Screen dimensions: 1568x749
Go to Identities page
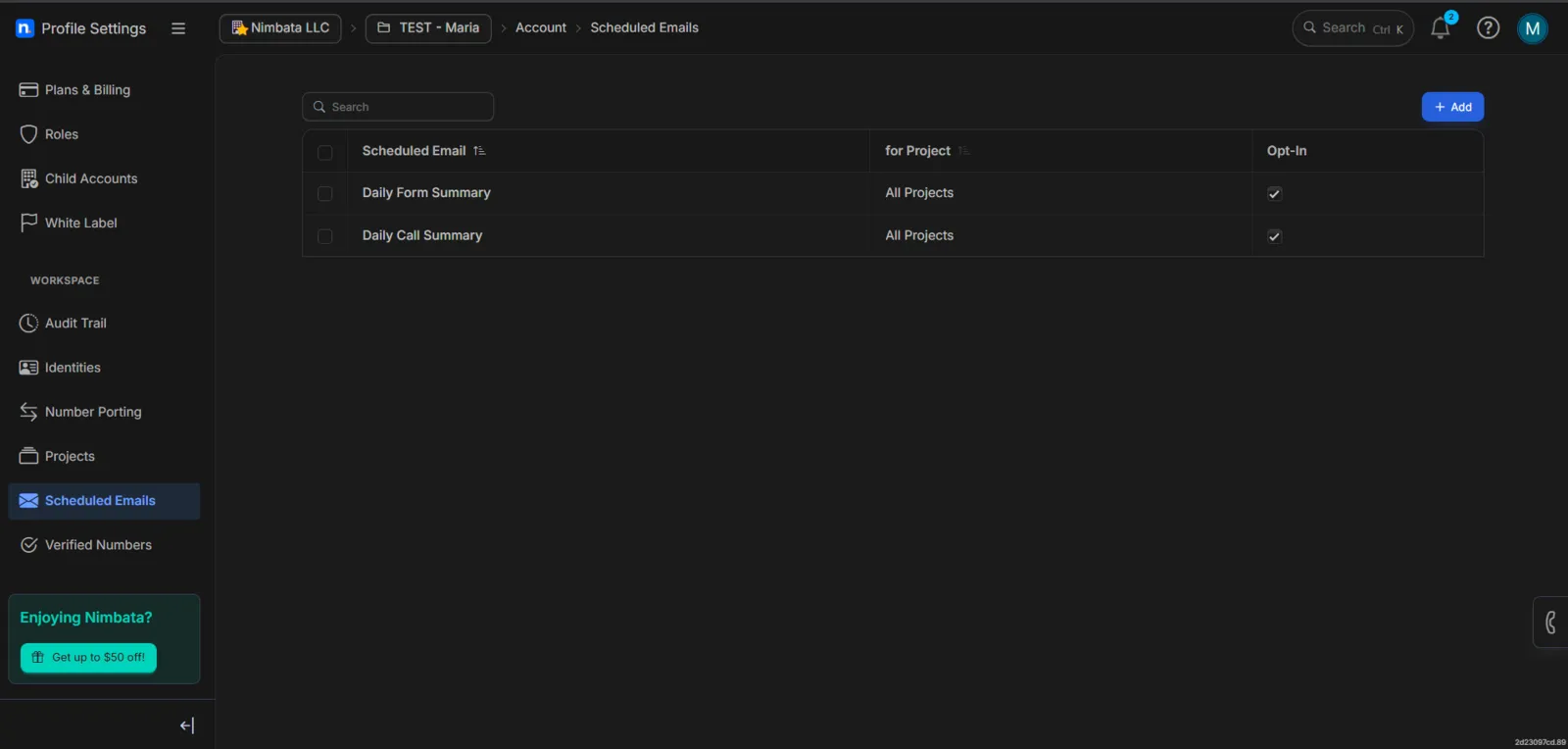(104, 368)
